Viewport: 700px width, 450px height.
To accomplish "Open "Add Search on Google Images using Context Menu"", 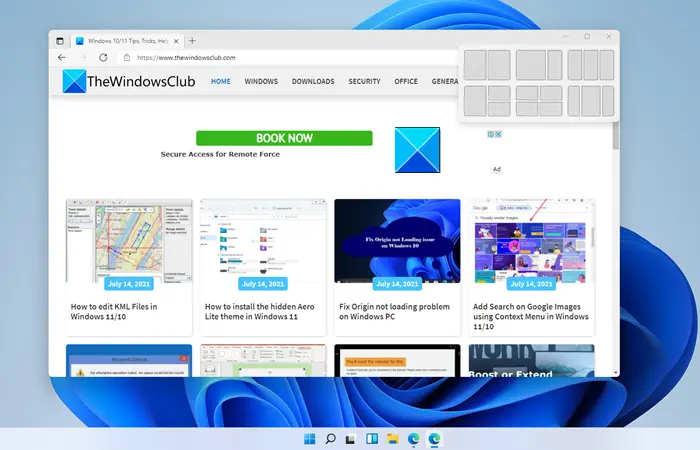I will coord(531,317).
